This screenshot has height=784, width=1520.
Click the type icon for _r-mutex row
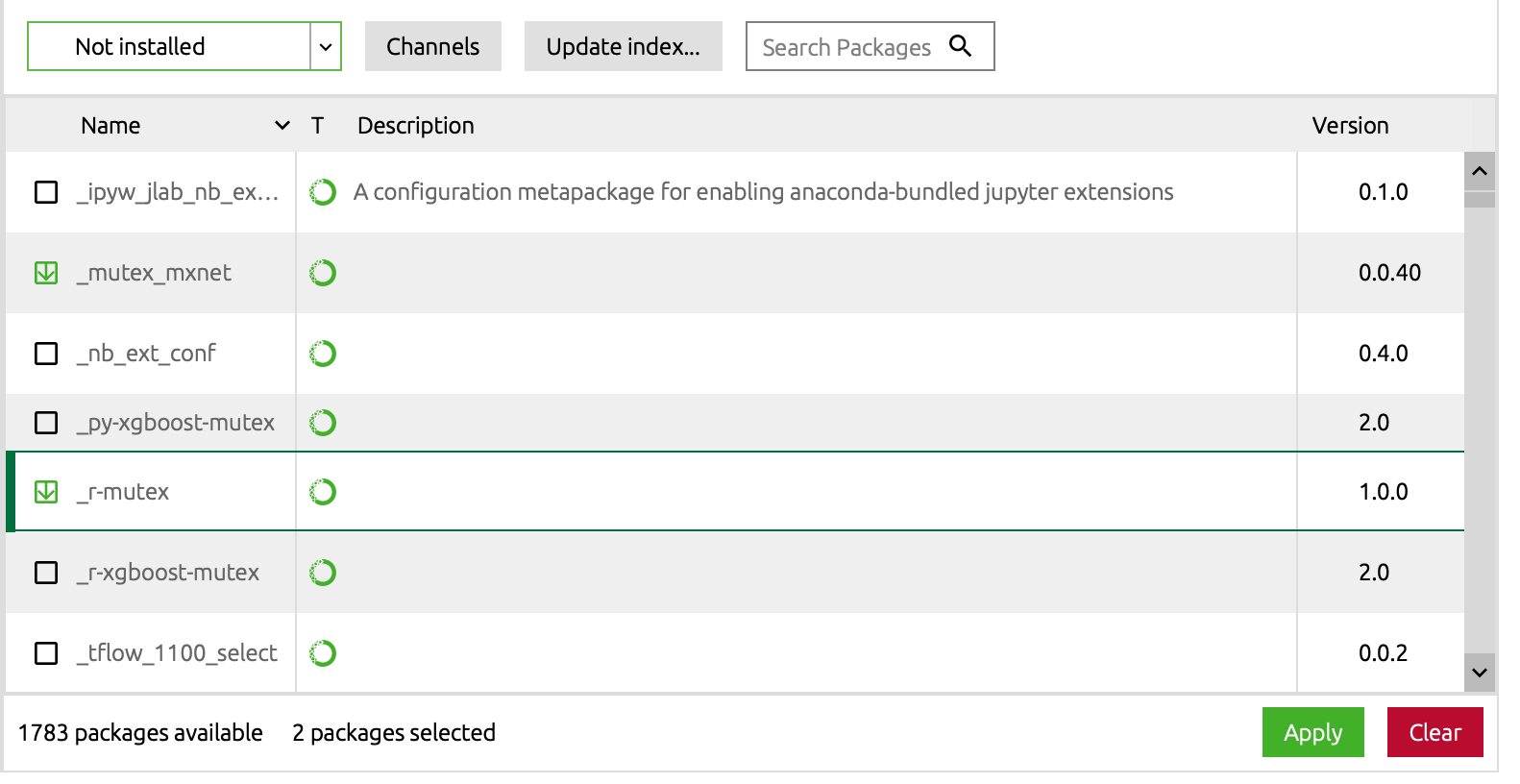tap(323, 492)
